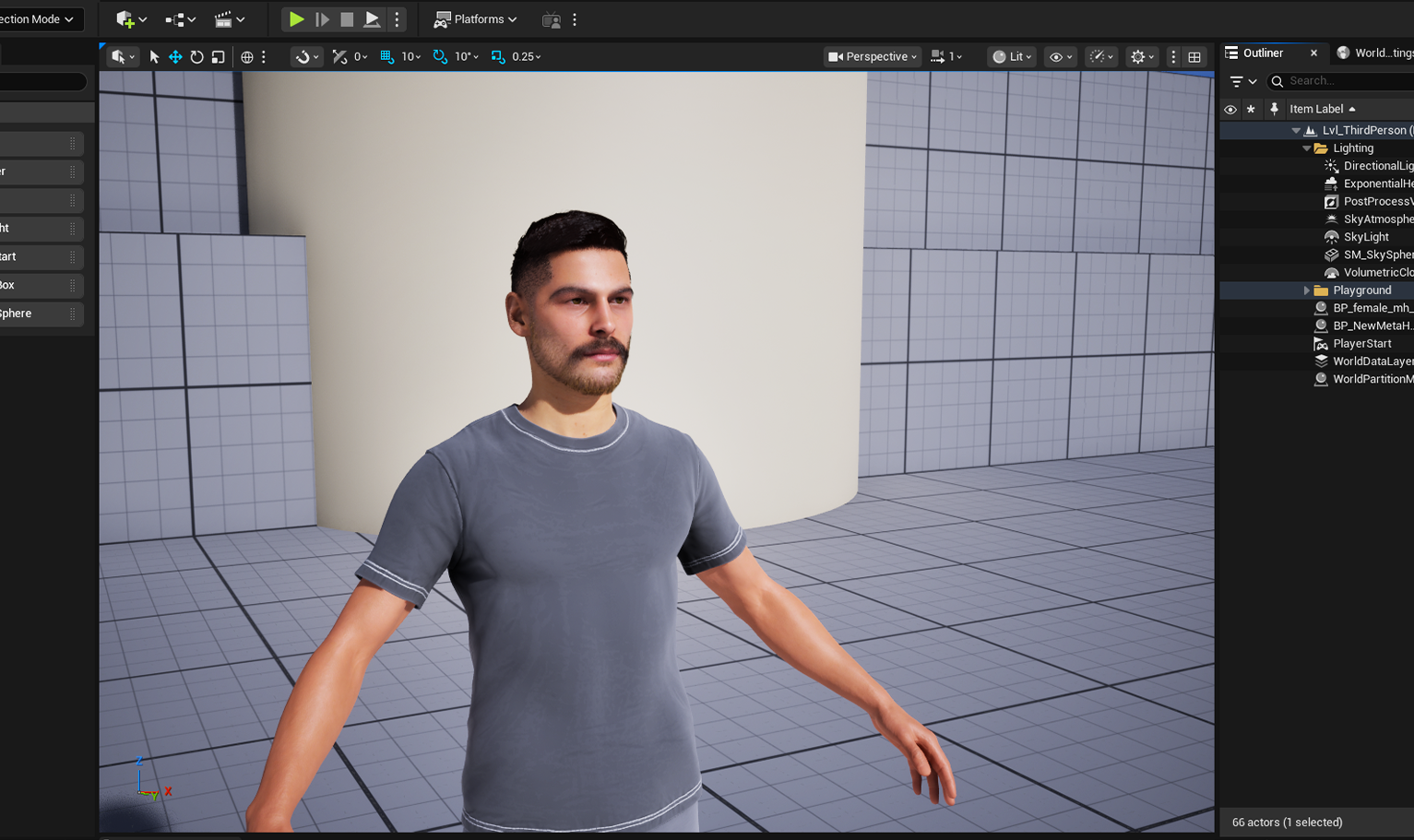1414x840 pixels.
Task: Open surface snapping magnet dropdown
Action: pos(306,56)
